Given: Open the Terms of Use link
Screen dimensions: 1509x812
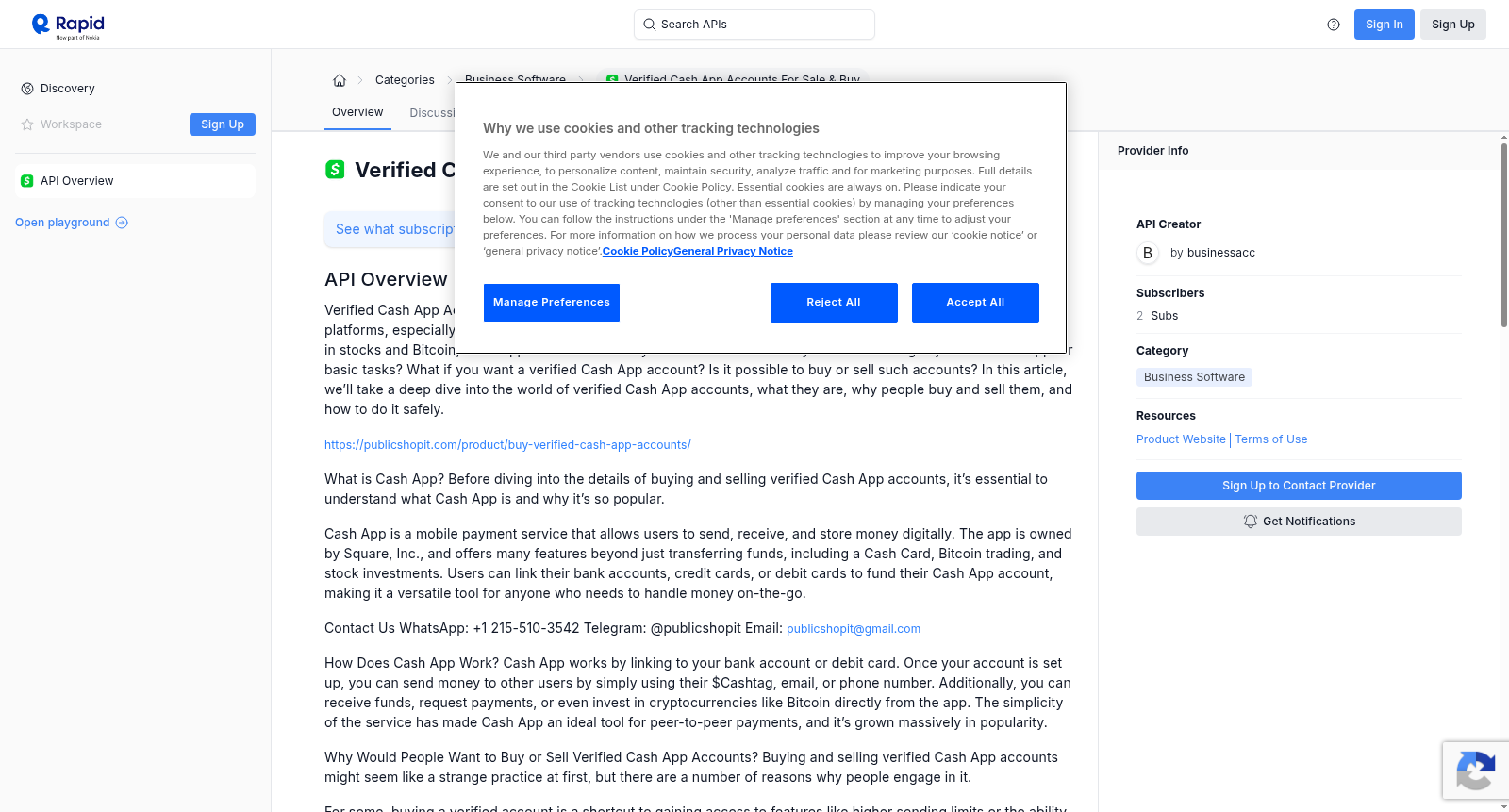Looking at the screenshot, I should coord(1271,439).
